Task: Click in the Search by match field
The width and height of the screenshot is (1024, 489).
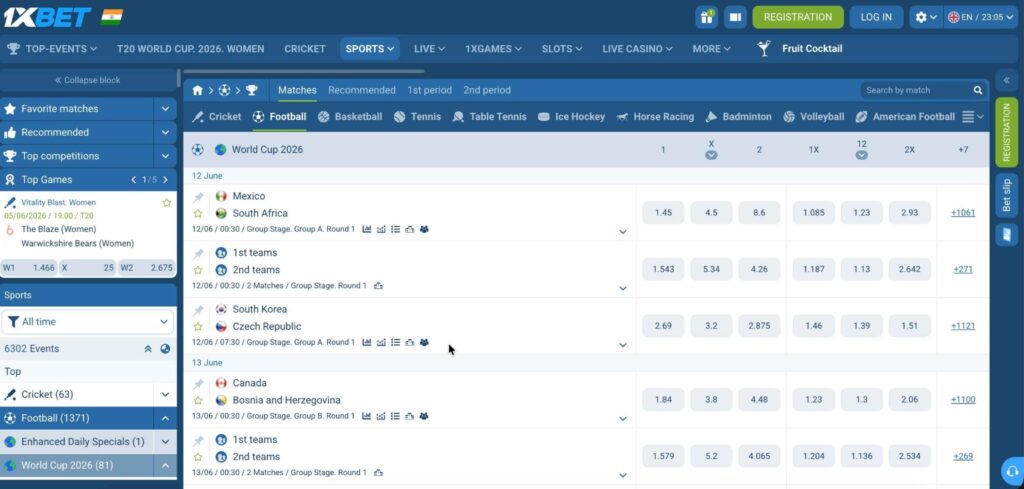Action: click(916, 90)
